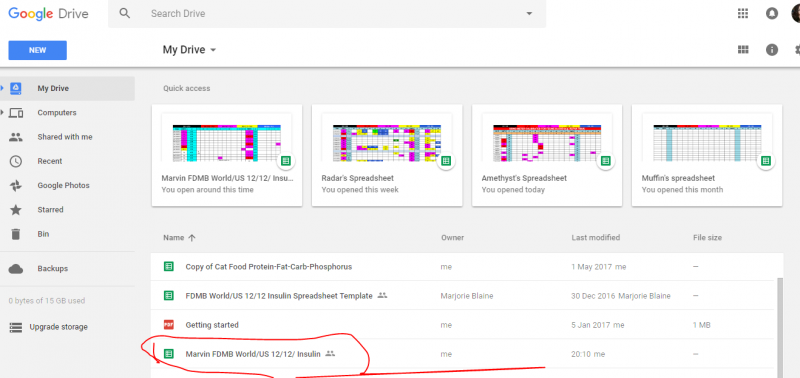
Task: Switch to grid view layout
Action: tap(743, 49)
